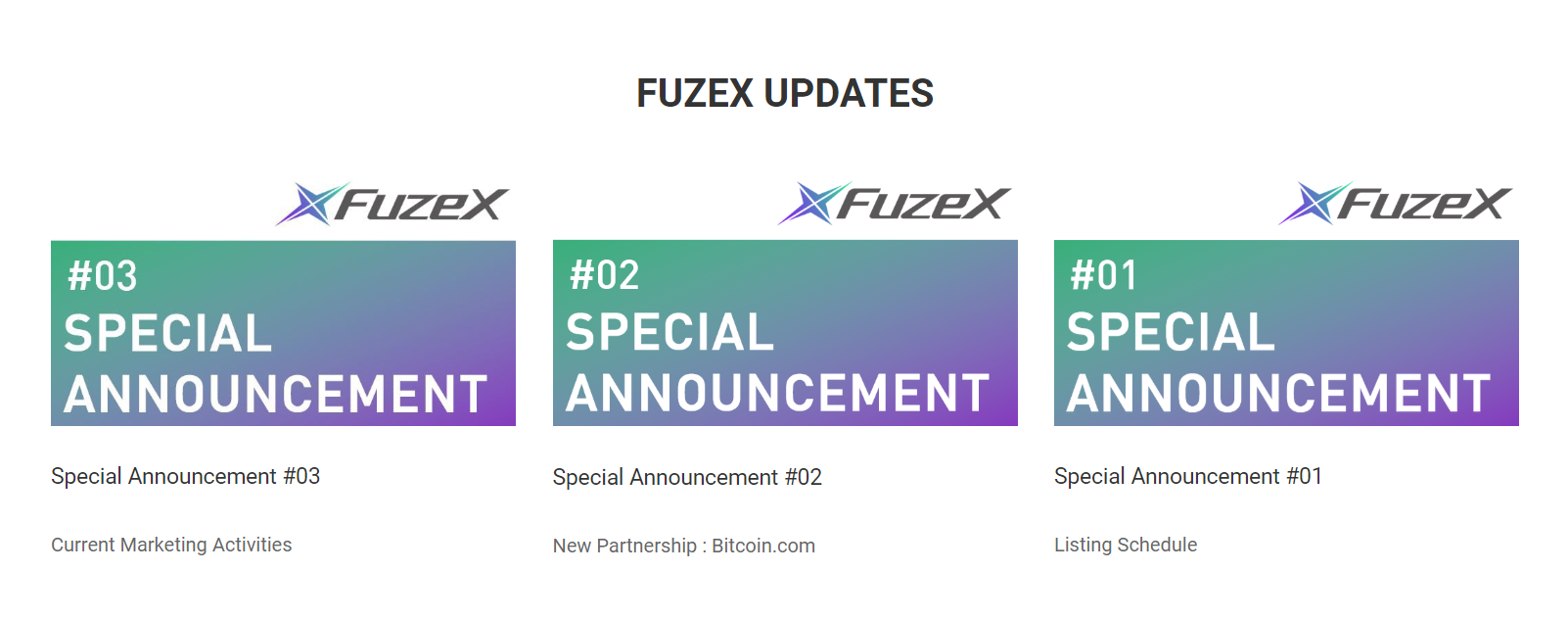Open the #03 Special Announcement banner image

tap(283, 333)
